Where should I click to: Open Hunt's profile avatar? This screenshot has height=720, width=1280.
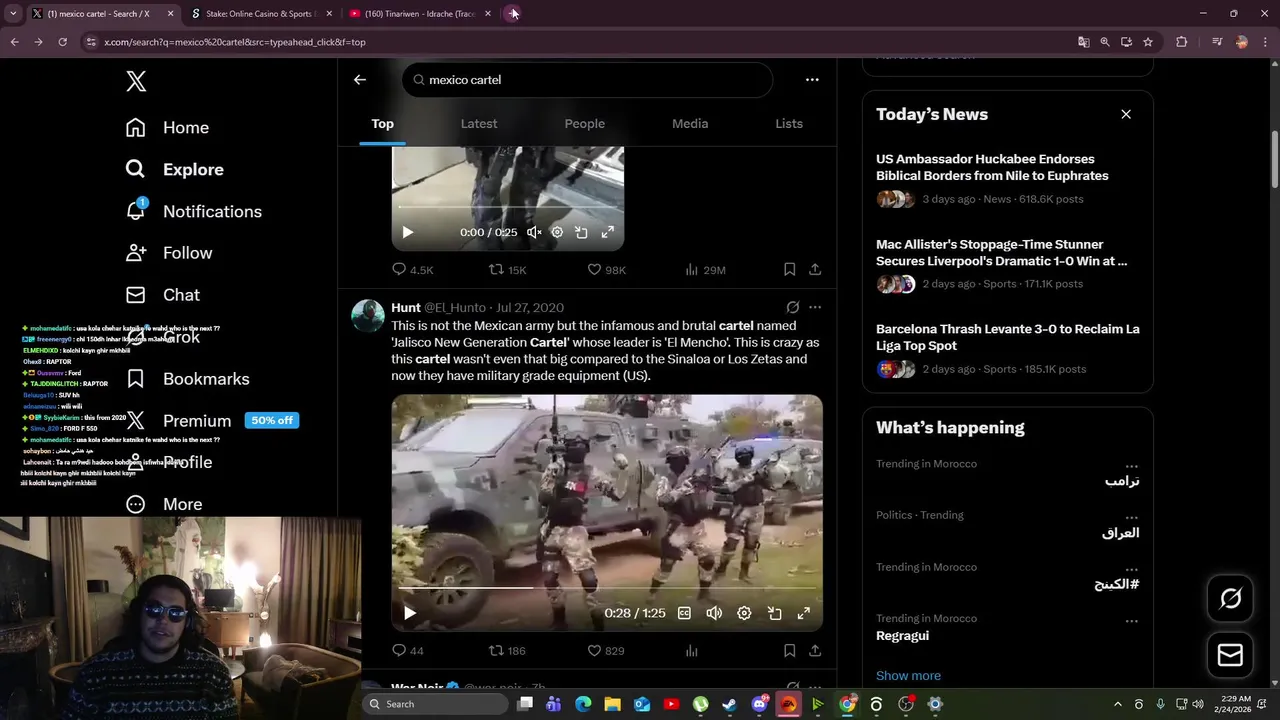coord(368,316)
